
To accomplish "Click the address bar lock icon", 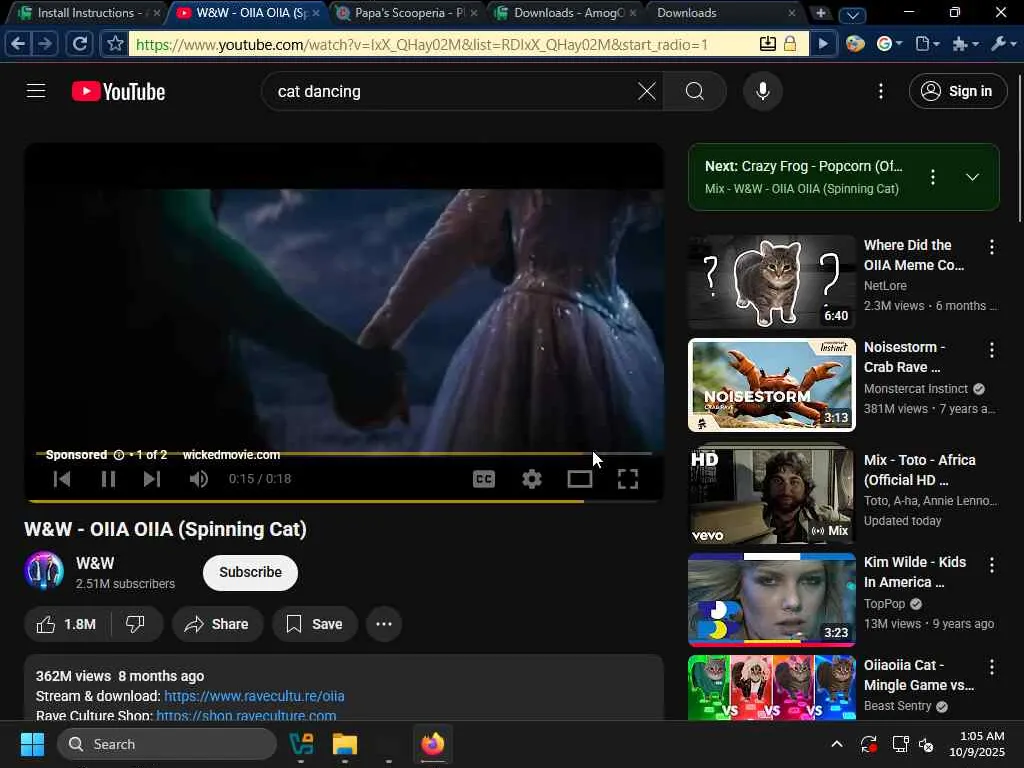I will tap(790, 44).
